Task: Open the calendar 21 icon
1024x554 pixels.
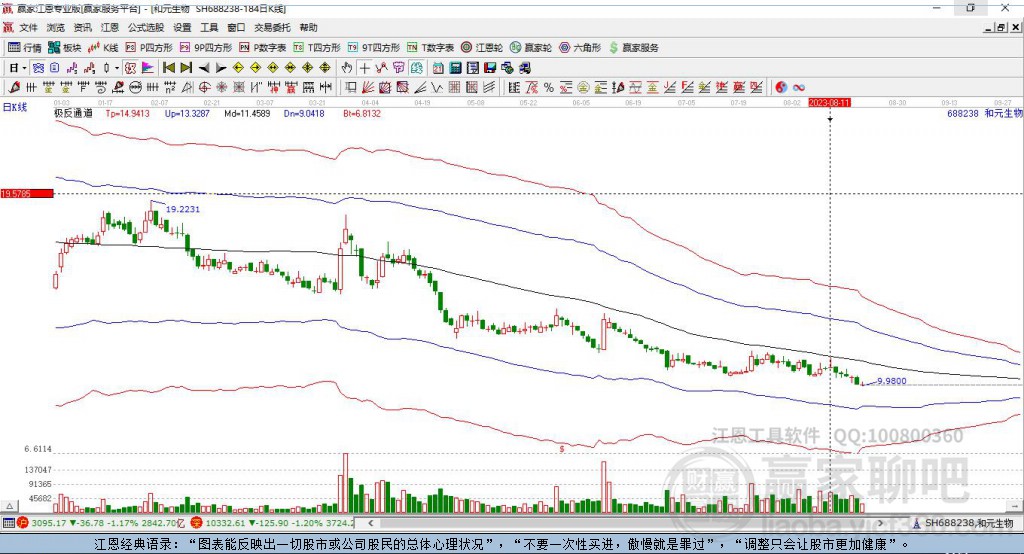Action: tap(438, 68)
